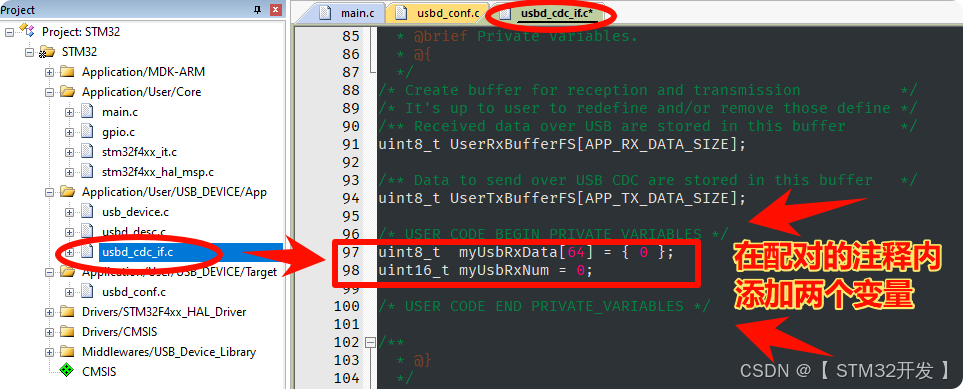Expand usbd_conf.c tree node dependencies
963x389 pixels.
click(x=69, y=292)
